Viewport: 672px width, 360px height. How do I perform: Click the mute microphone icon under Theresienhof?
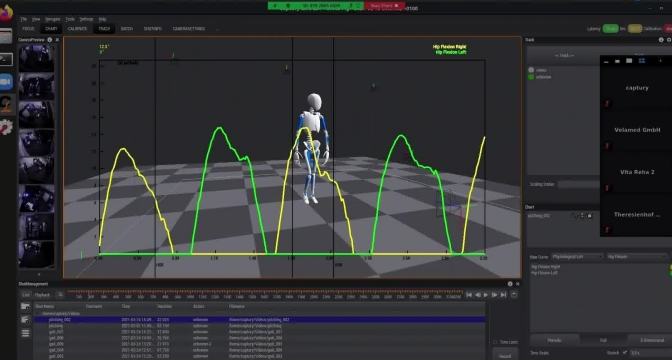click(x=607, y=230)
